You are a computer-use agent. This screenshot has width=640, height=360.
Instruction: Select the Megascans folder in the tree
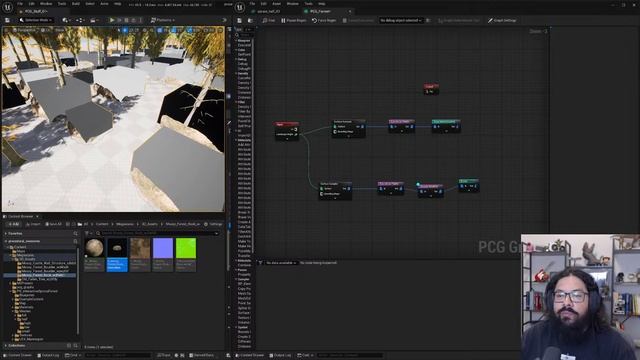coord(25,255)
